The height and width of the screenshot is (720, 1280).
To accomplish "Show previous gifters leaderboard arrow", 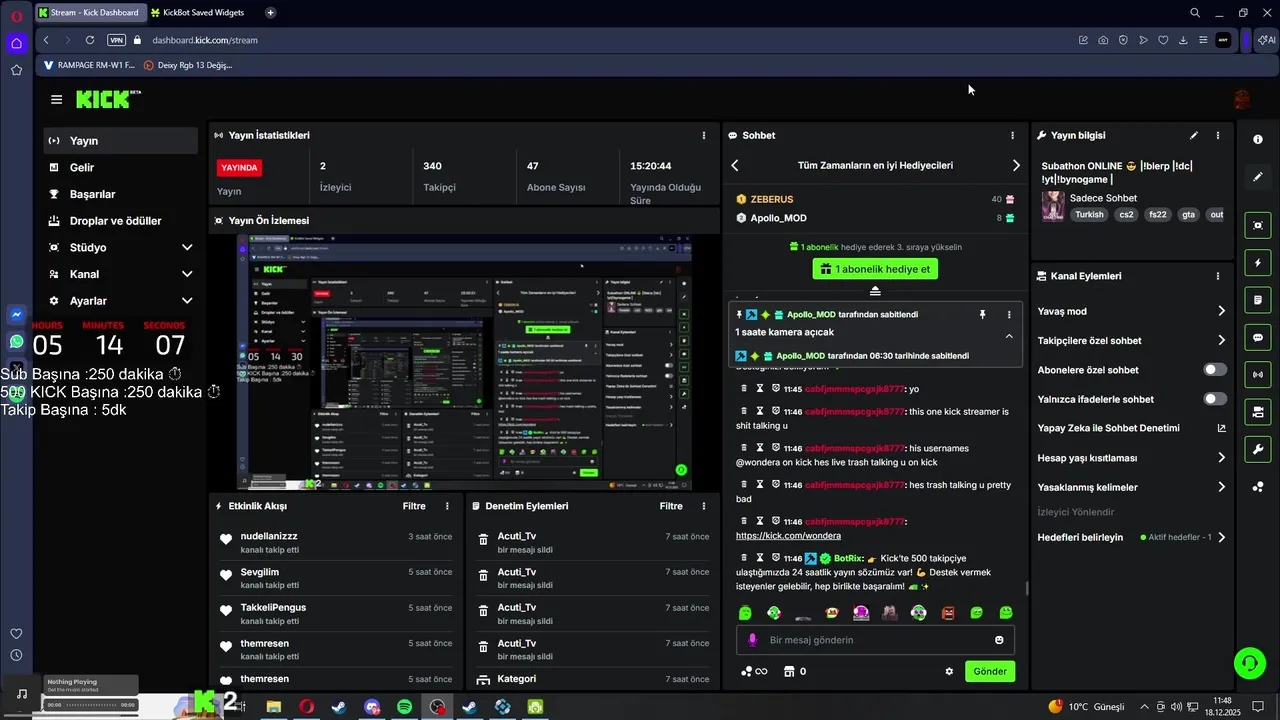I will (735, 165).
